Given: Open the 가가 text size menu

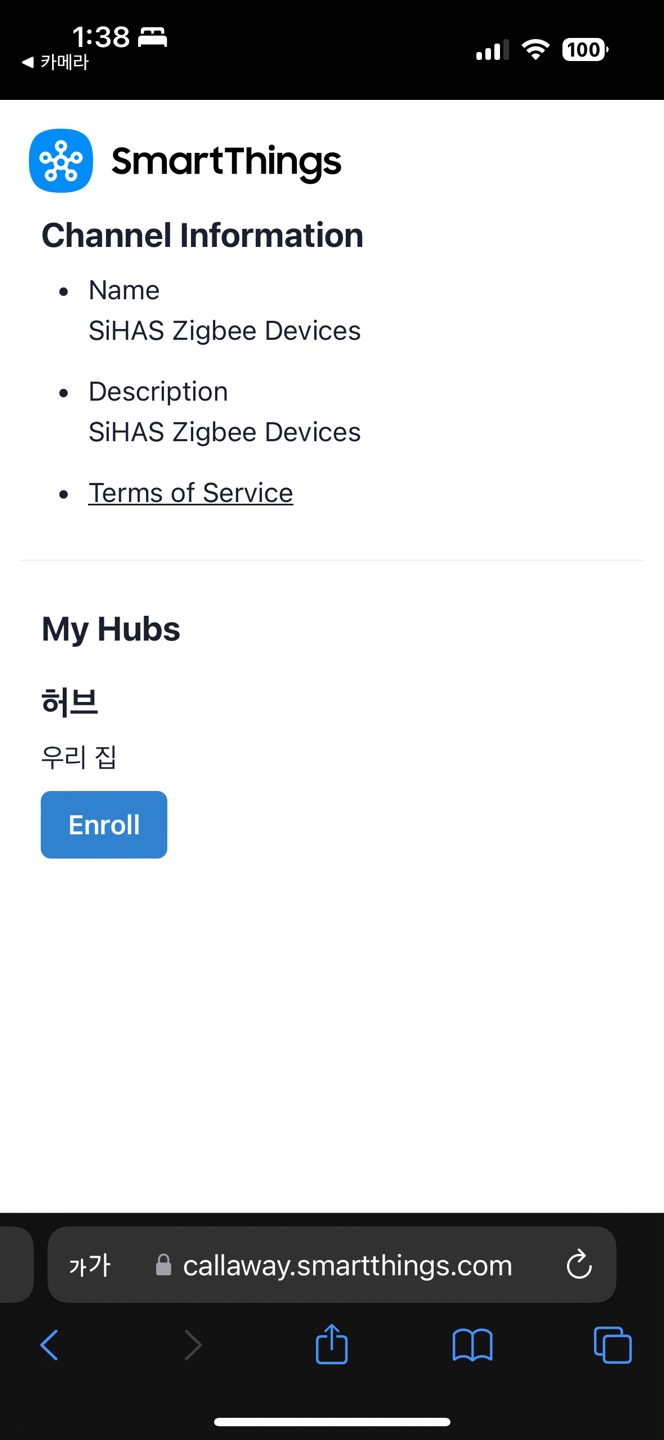Looking at the screenshot, I should tap(90, 1266).
